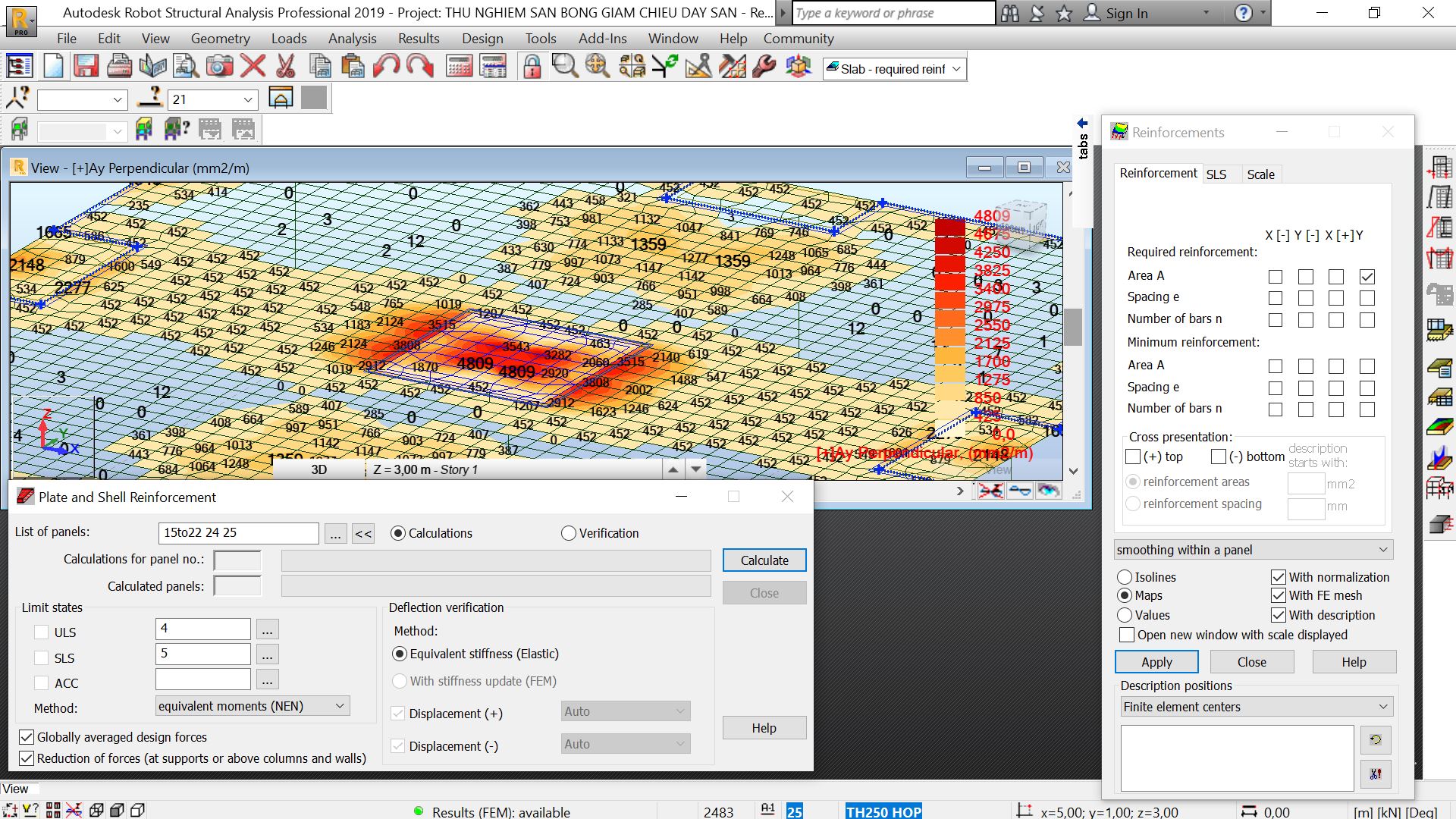
Task: Click the Save project icon
Action: click(x=86, y=67)
